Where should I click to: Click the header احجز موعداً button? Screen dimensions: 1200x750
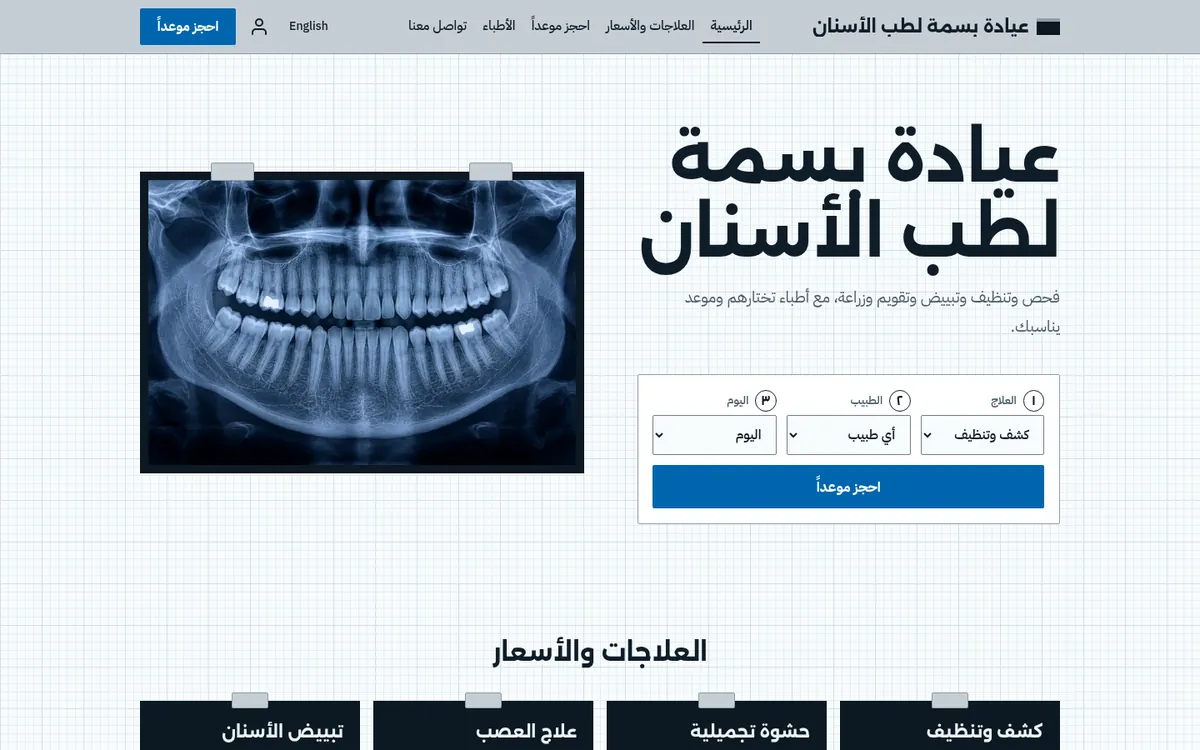pyautogui.click(x=188, y=27)
